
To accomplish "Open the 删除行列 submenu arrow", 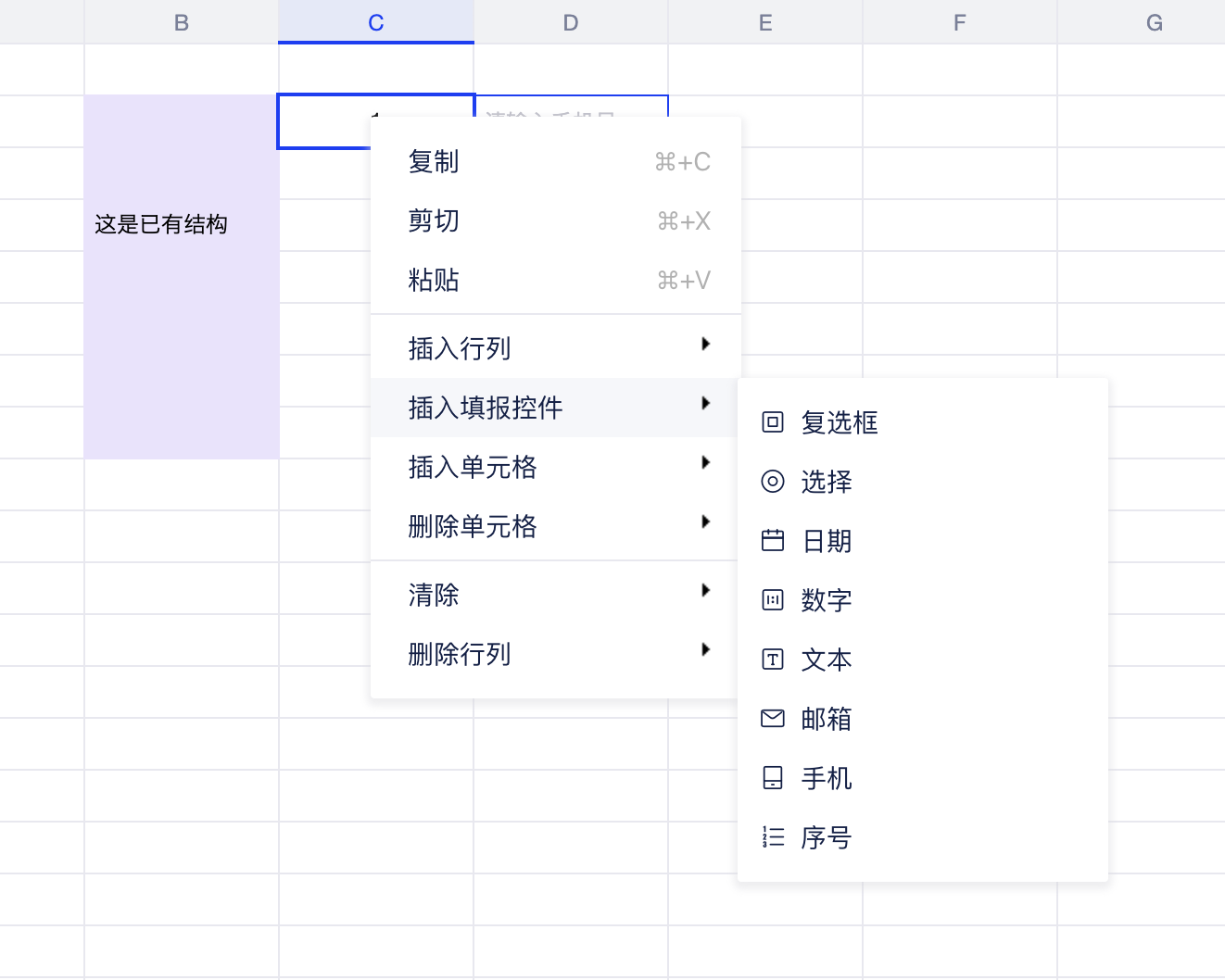I will [x=706, y=650].
